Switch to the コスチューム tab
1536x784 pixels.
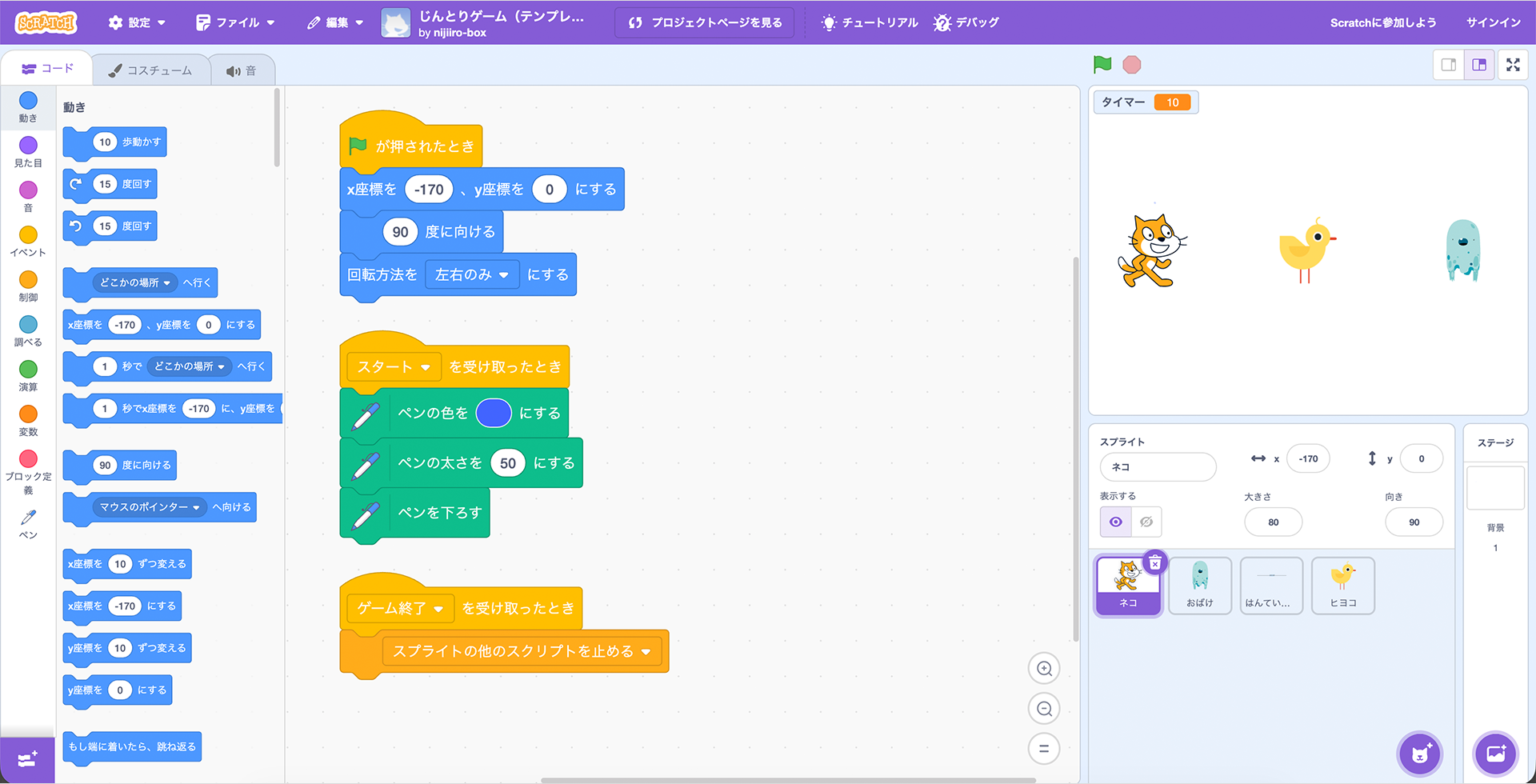150,70
